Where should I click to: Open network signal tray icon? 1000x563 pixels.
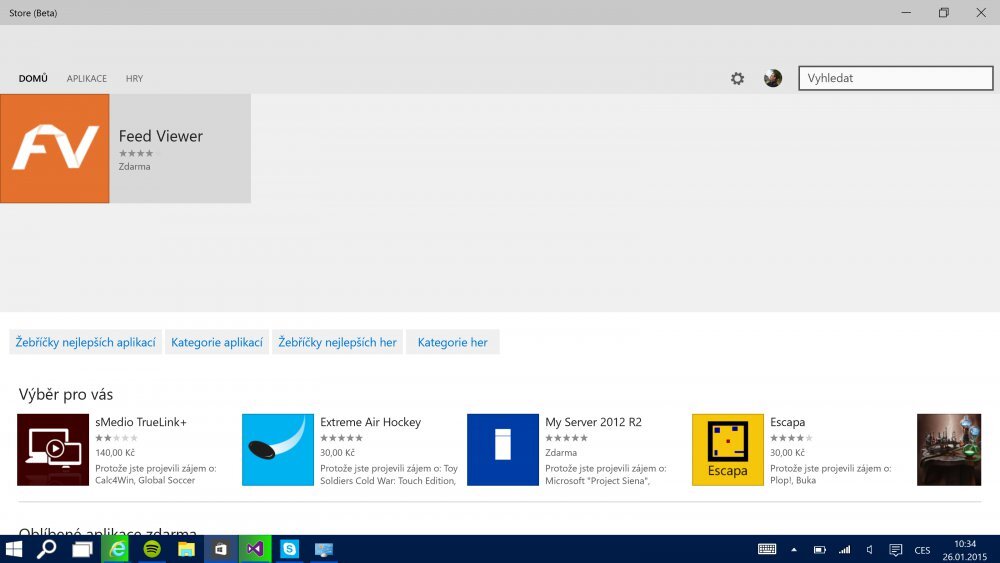click(x=844, y=550)
